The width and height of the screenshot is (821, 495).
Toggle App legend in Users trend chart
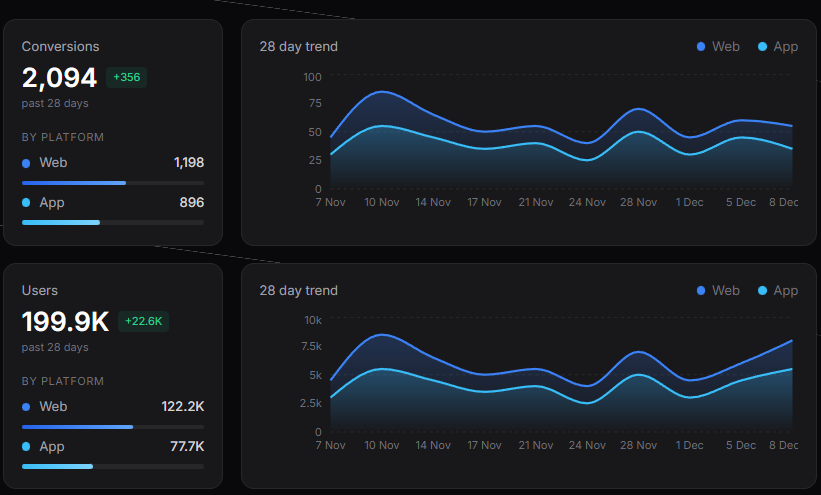click(x=778, y=291)
